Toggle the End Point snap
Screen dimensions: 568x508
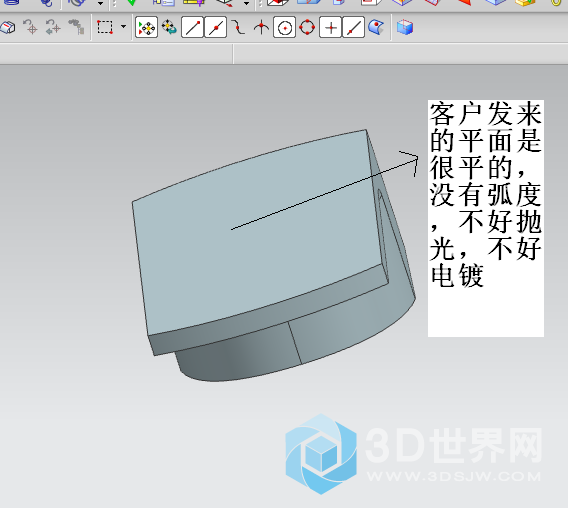pos(192,27)
